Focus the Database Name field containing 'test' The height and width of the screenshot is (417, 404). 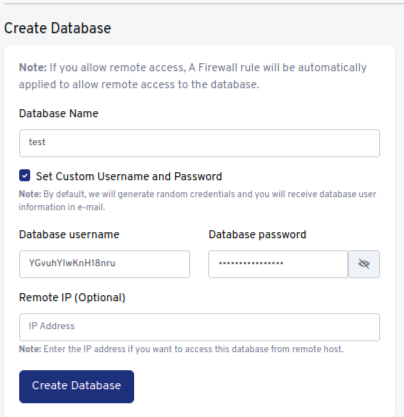pos(199,143)
